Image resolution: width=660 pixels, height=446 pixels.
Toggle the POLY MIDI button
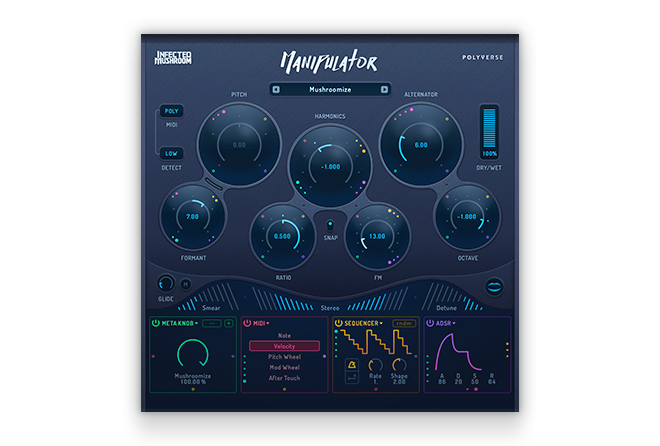pyautogui.click(x=171, y=111)
